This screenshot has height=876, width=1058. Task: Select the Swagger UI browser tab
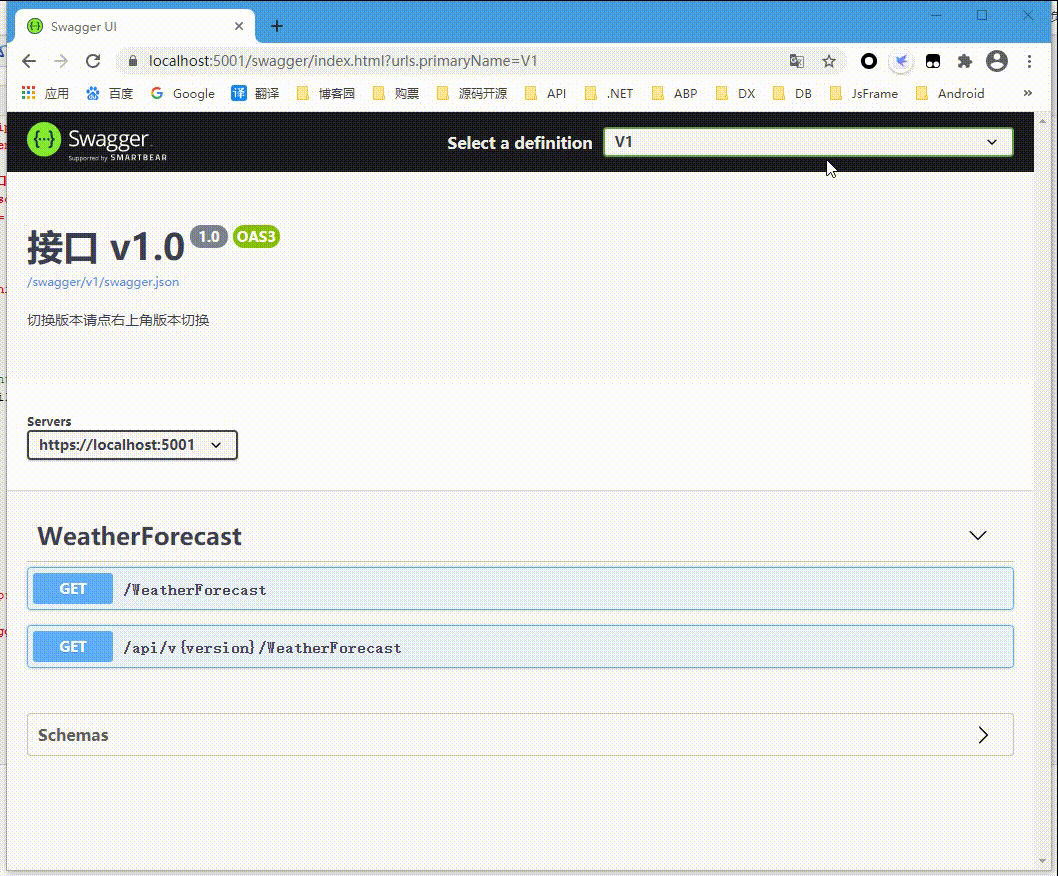click(x=135, y=26)
